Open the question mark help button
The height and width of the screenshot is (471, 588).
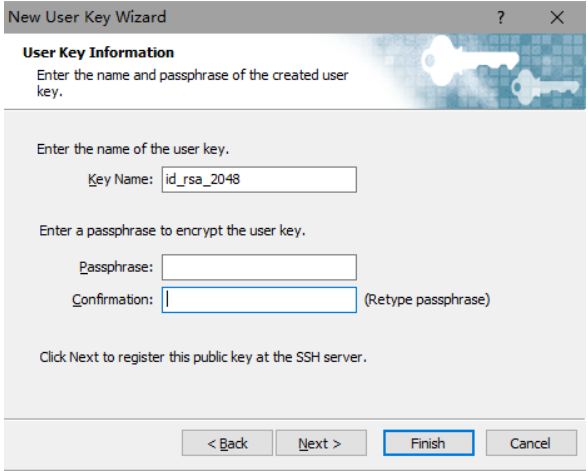tap(501, 17)
